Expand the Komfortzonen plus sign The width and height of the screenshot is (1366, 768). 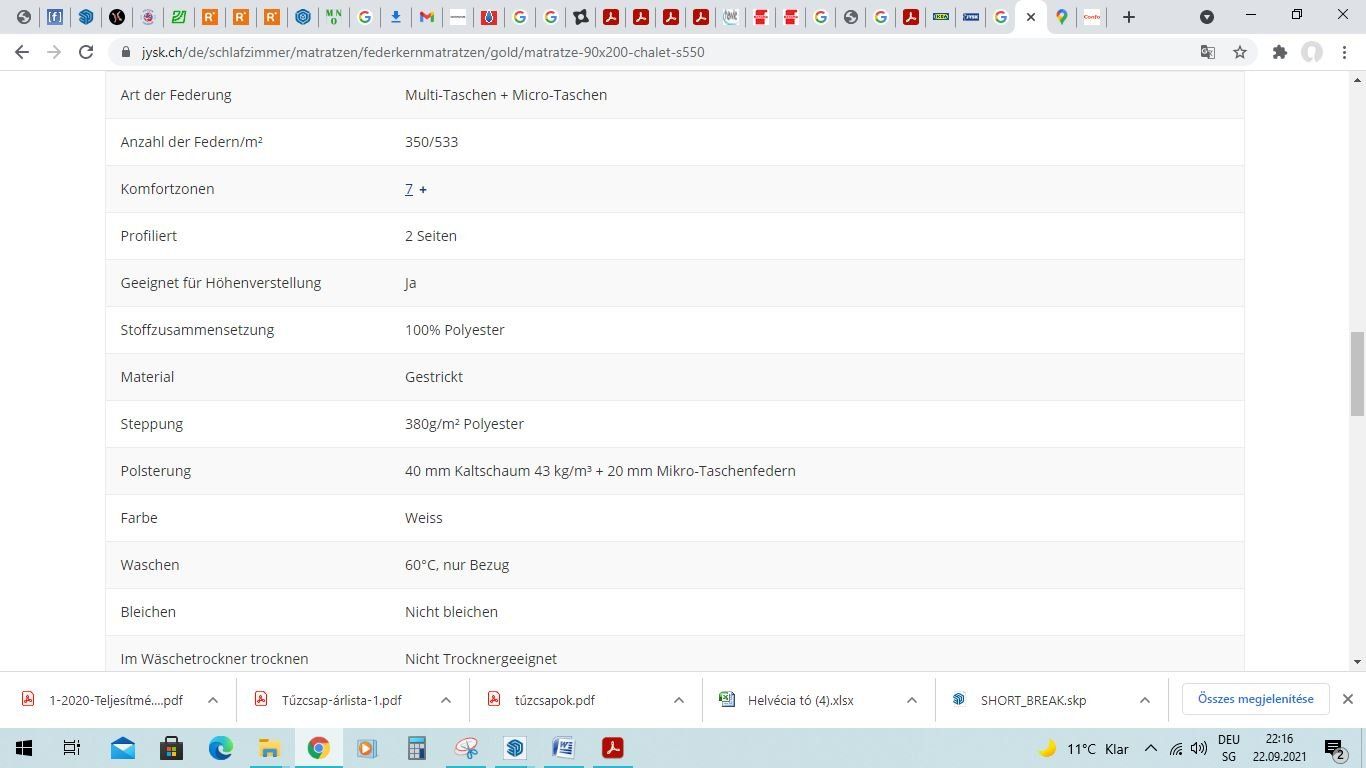[x=423, y=189]
